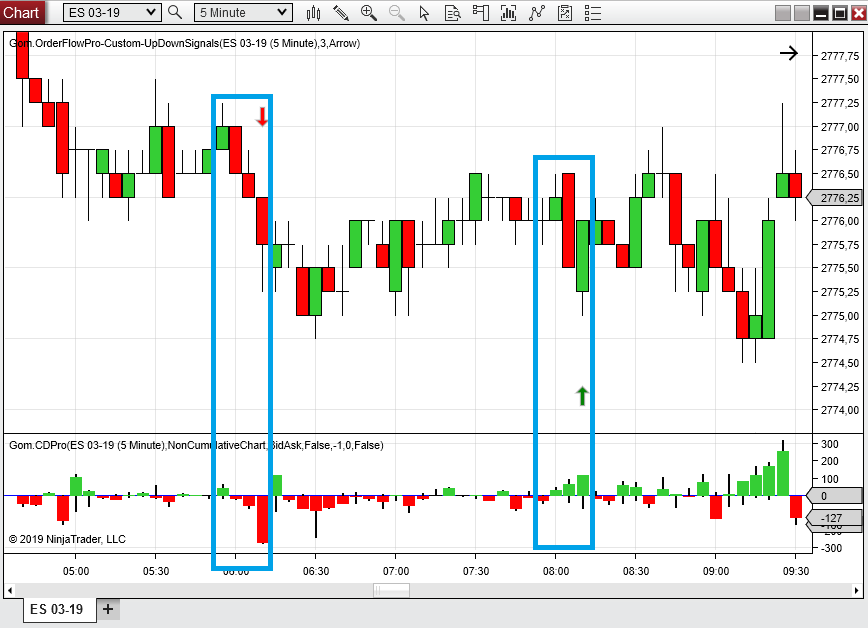868x628 pixels.
Task: Click the Chart title label
Action: tap(21, 12)
